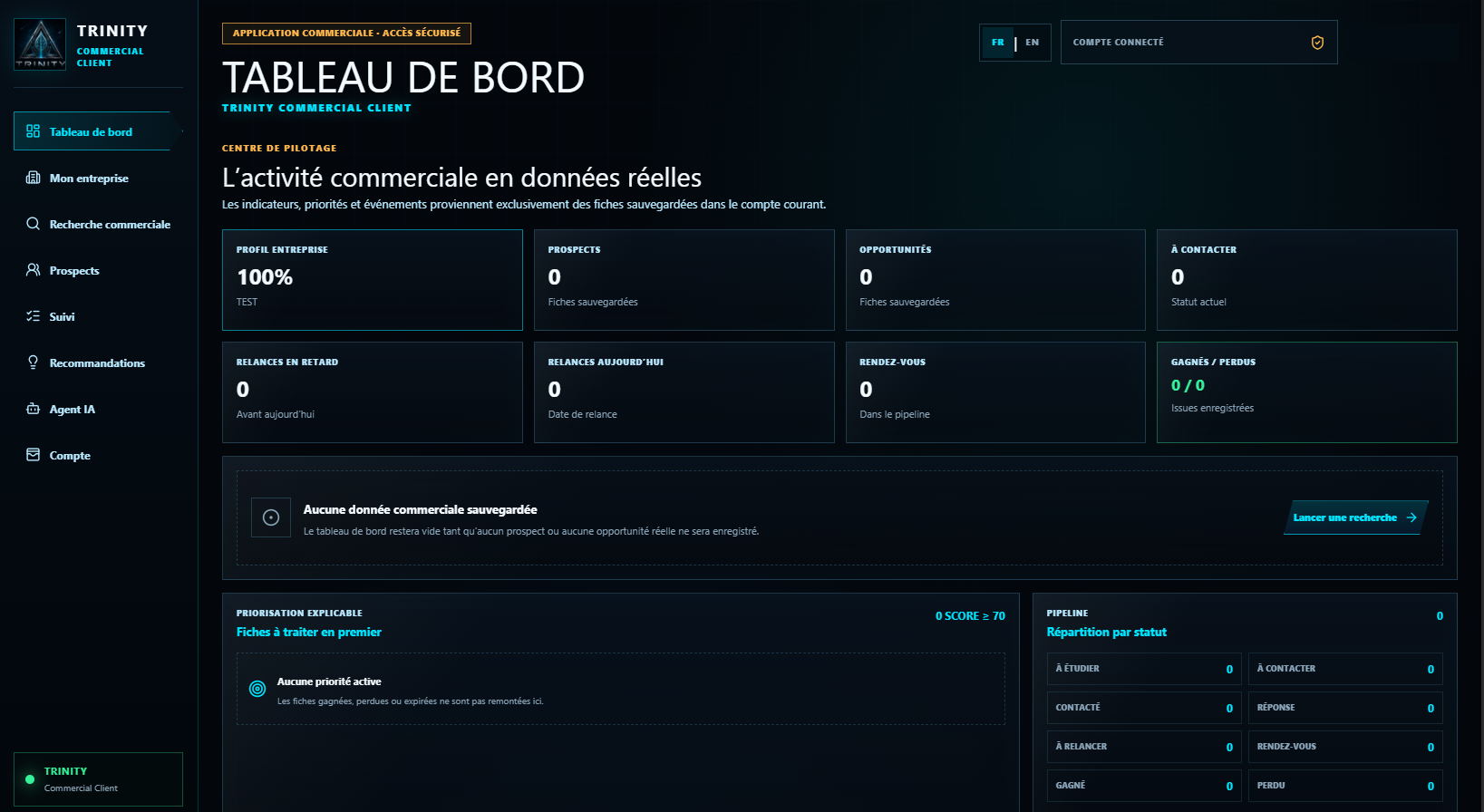Click the Prospects people icon
Screen dimensions: 1484x812
click(x=34, y=270)
